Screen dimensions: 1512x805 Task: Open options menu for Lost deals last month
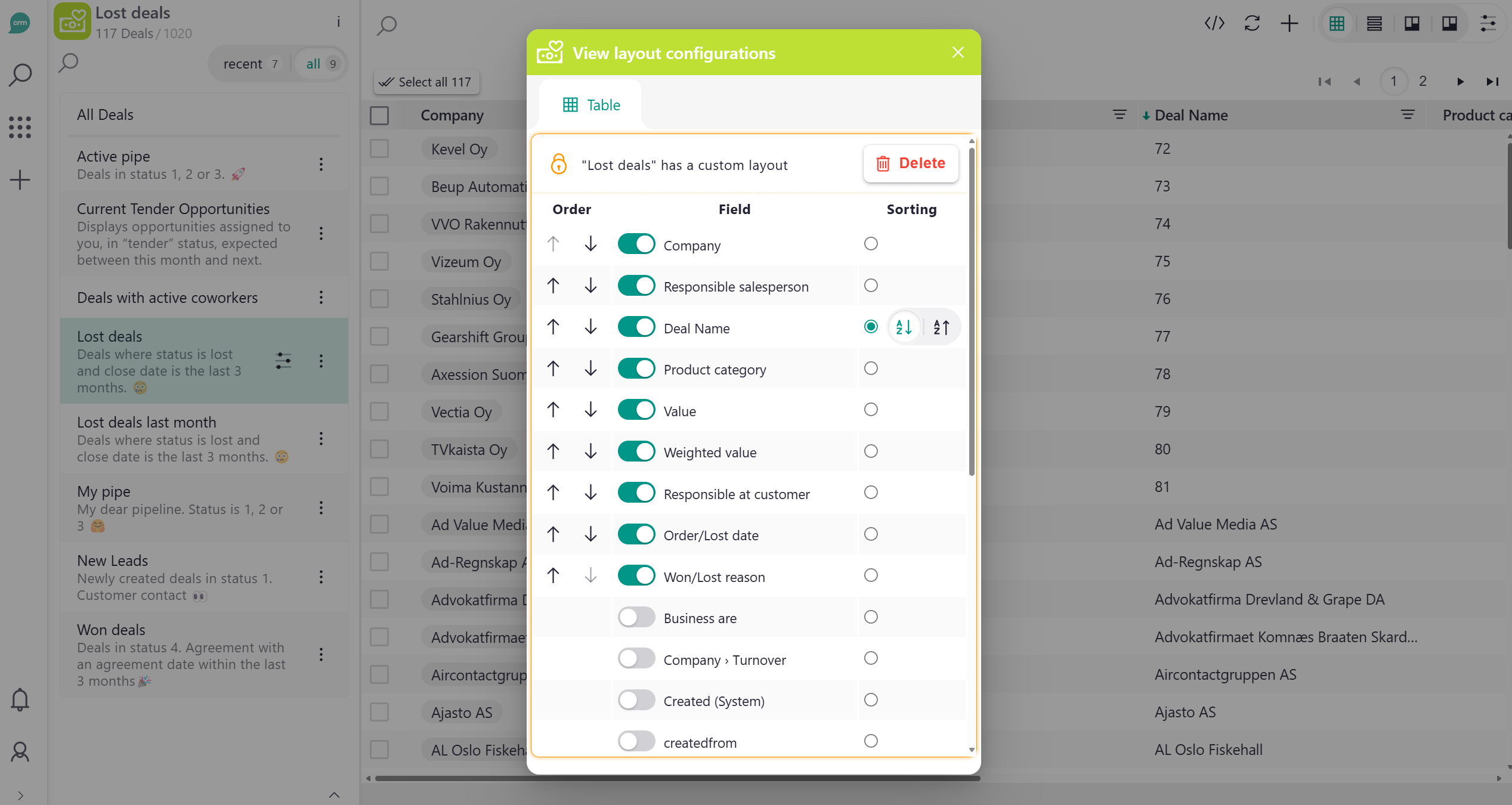tap(321, 439)
